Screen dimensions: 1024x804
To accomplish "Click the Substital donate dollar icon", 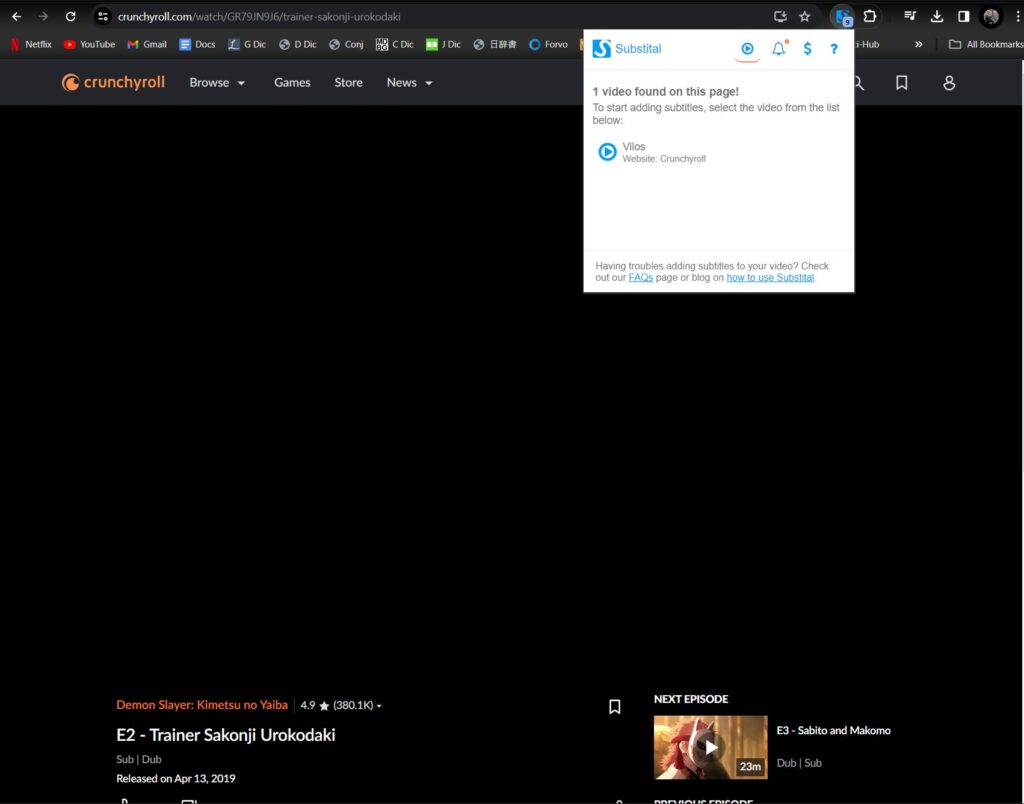I will click(x=807, y=48).
